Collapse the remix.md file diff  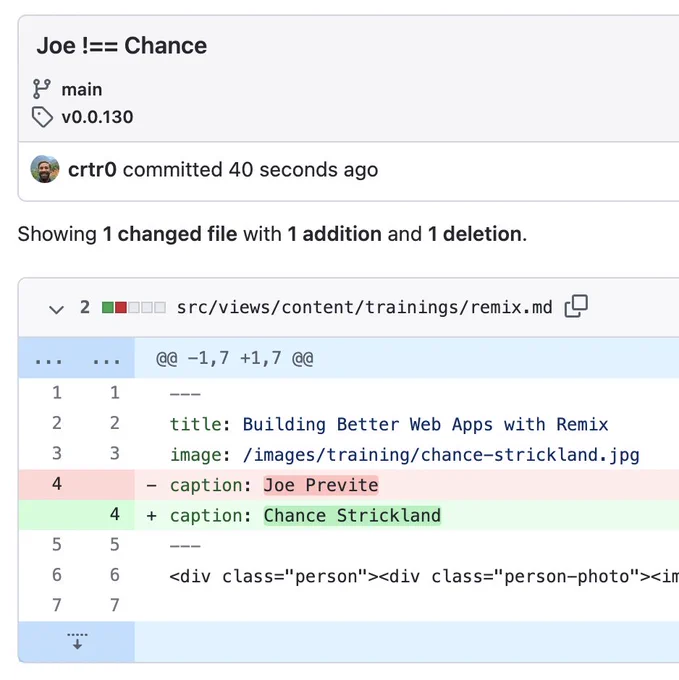tap(56, 309)
